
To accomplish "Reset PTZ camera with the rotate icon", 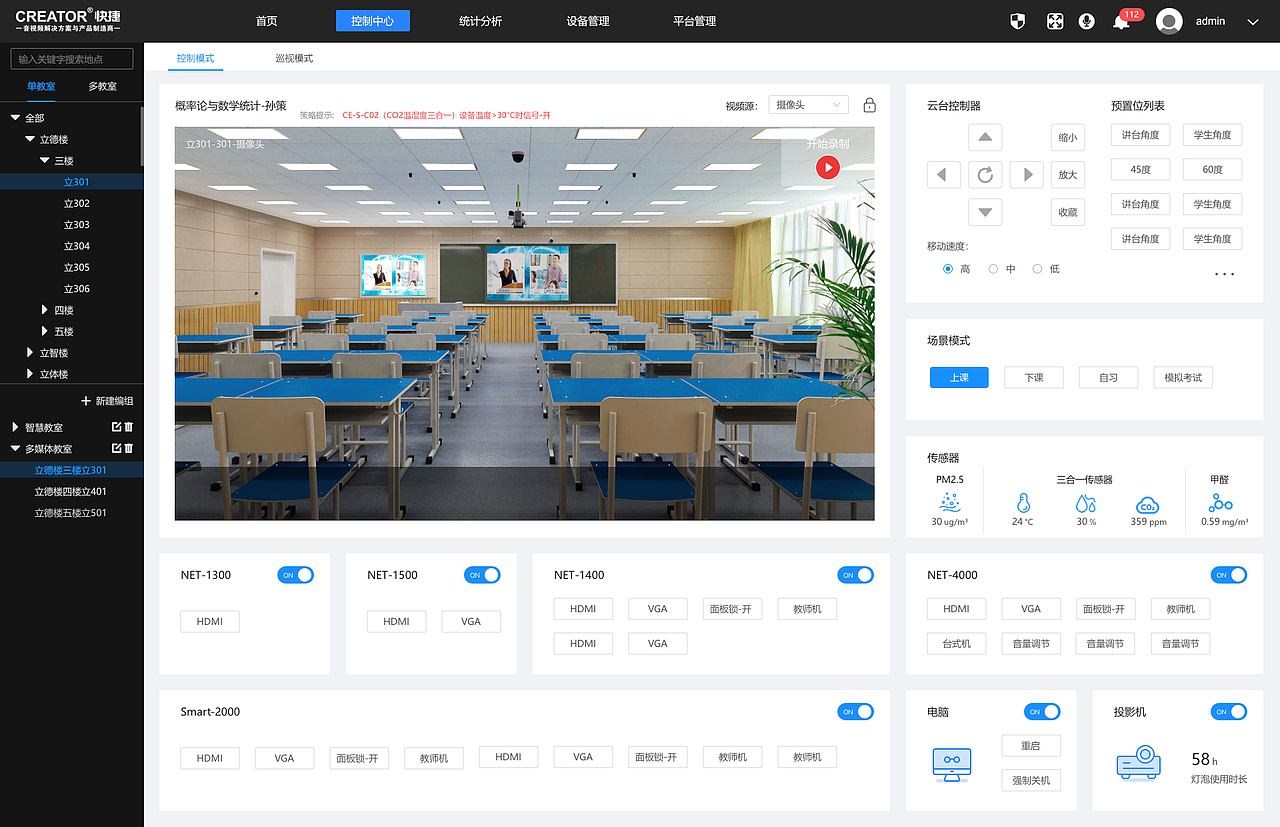I will [x=985, y=175].
